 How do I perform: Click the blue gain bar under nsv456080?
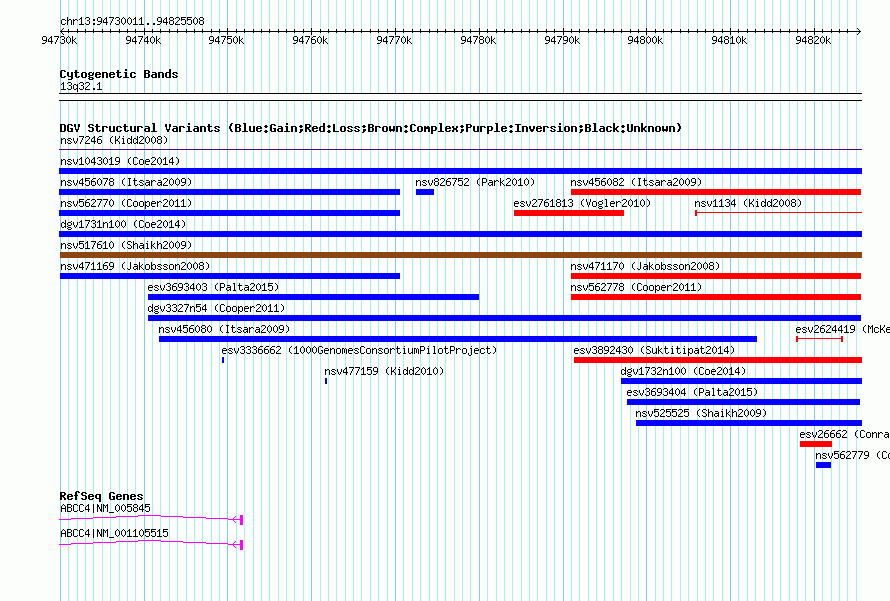[458, 339]
